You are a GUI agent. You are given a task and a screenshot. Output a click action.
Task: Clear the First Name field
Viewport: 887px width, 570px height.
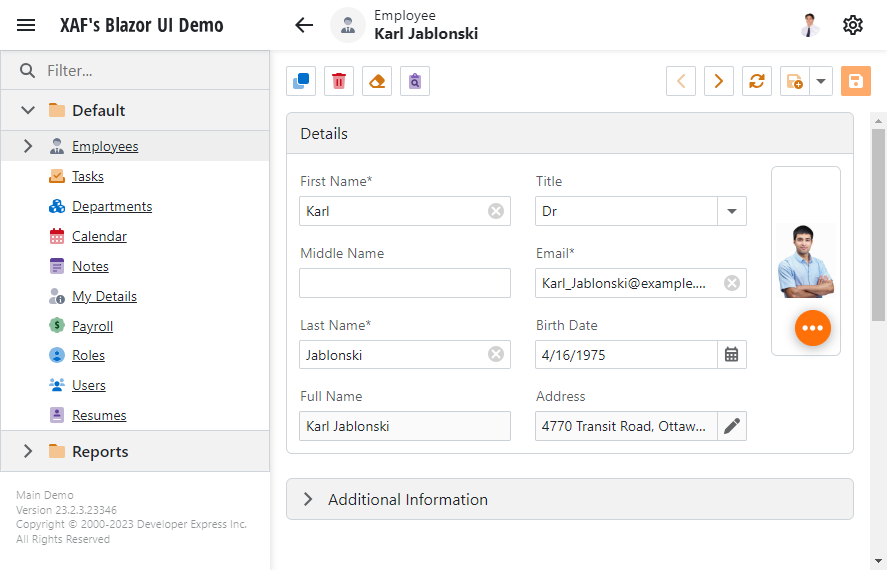(496, 211)
